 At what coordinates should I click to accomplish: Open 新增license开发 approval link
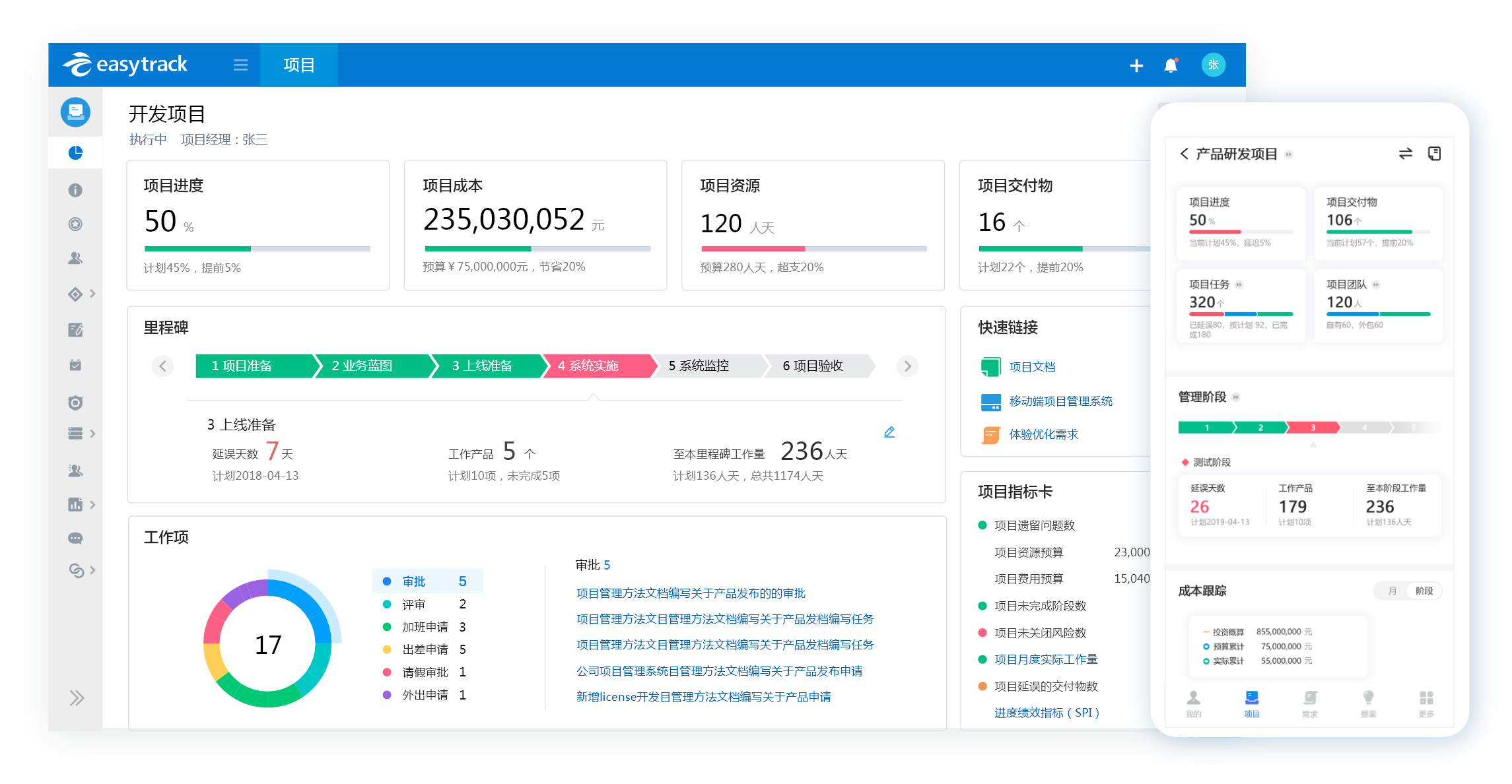[703, 697]
